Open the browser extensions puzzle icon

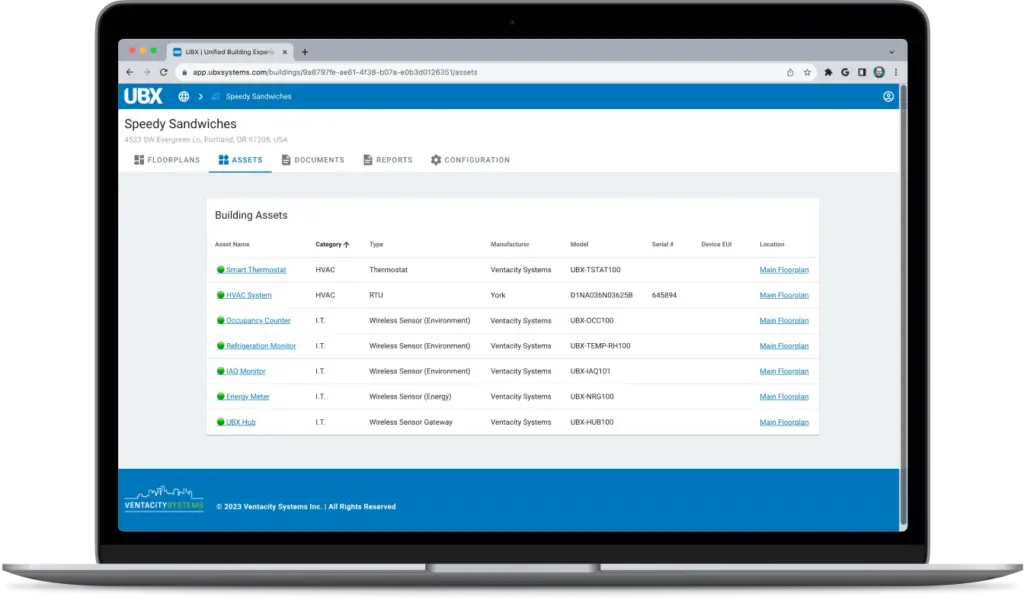829,72
